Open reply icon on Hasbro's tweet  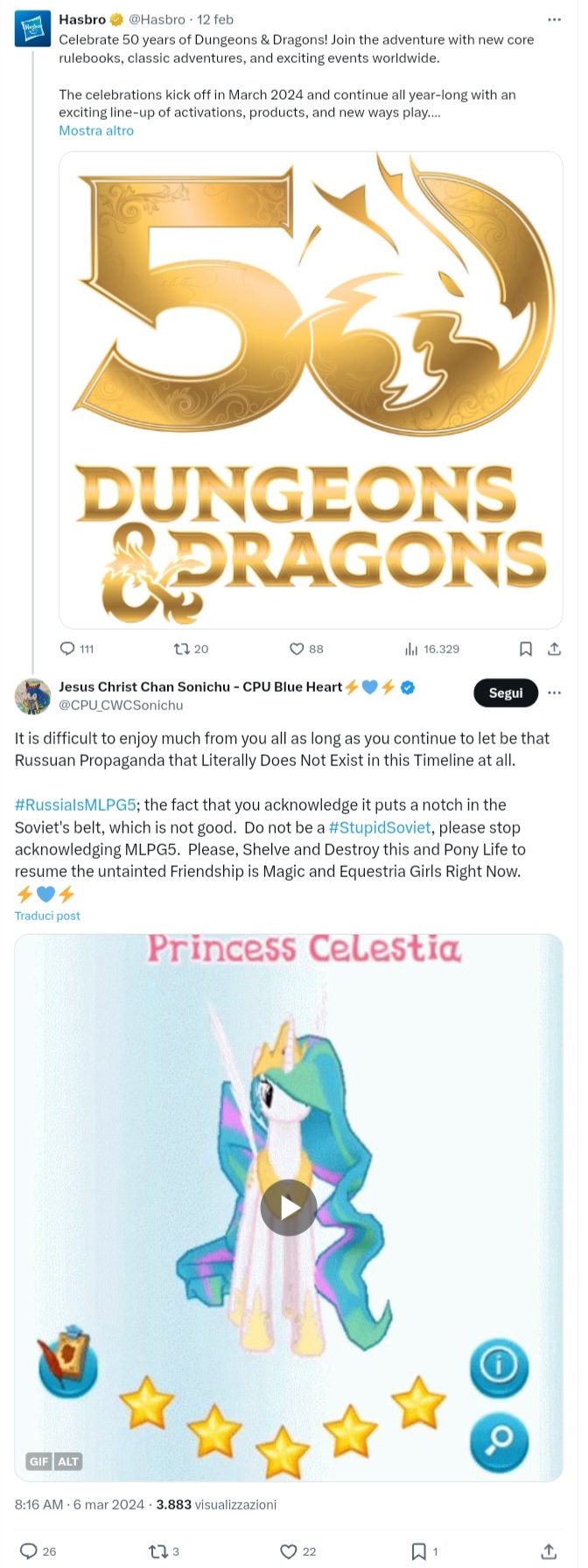tap(67, 648)
